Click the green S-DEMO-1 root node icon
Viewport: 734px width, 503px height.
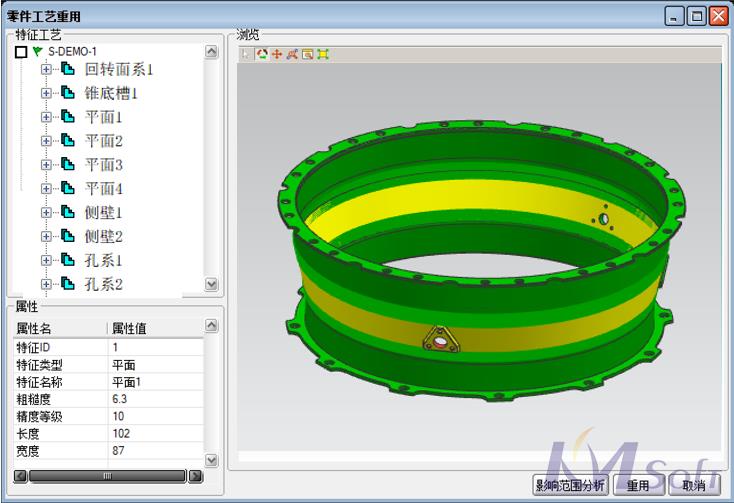point(38,51)
